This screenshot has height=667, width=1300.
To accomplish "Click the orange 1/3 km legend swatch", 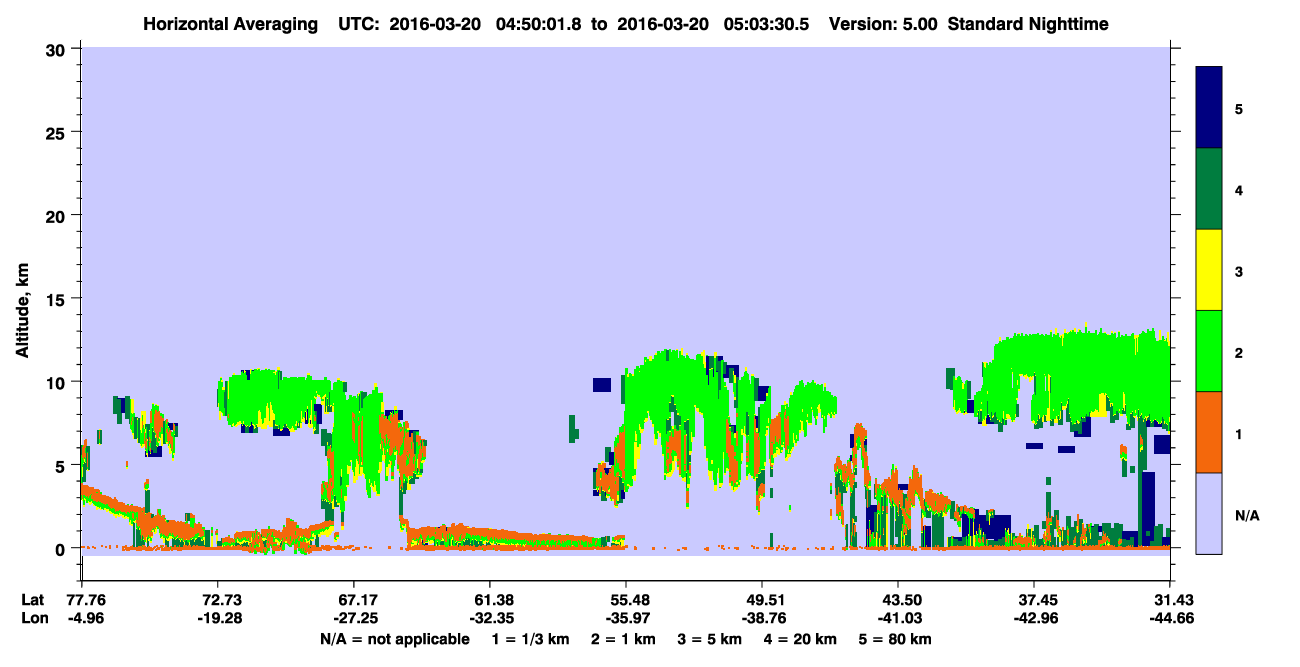I will [1209, 431].
